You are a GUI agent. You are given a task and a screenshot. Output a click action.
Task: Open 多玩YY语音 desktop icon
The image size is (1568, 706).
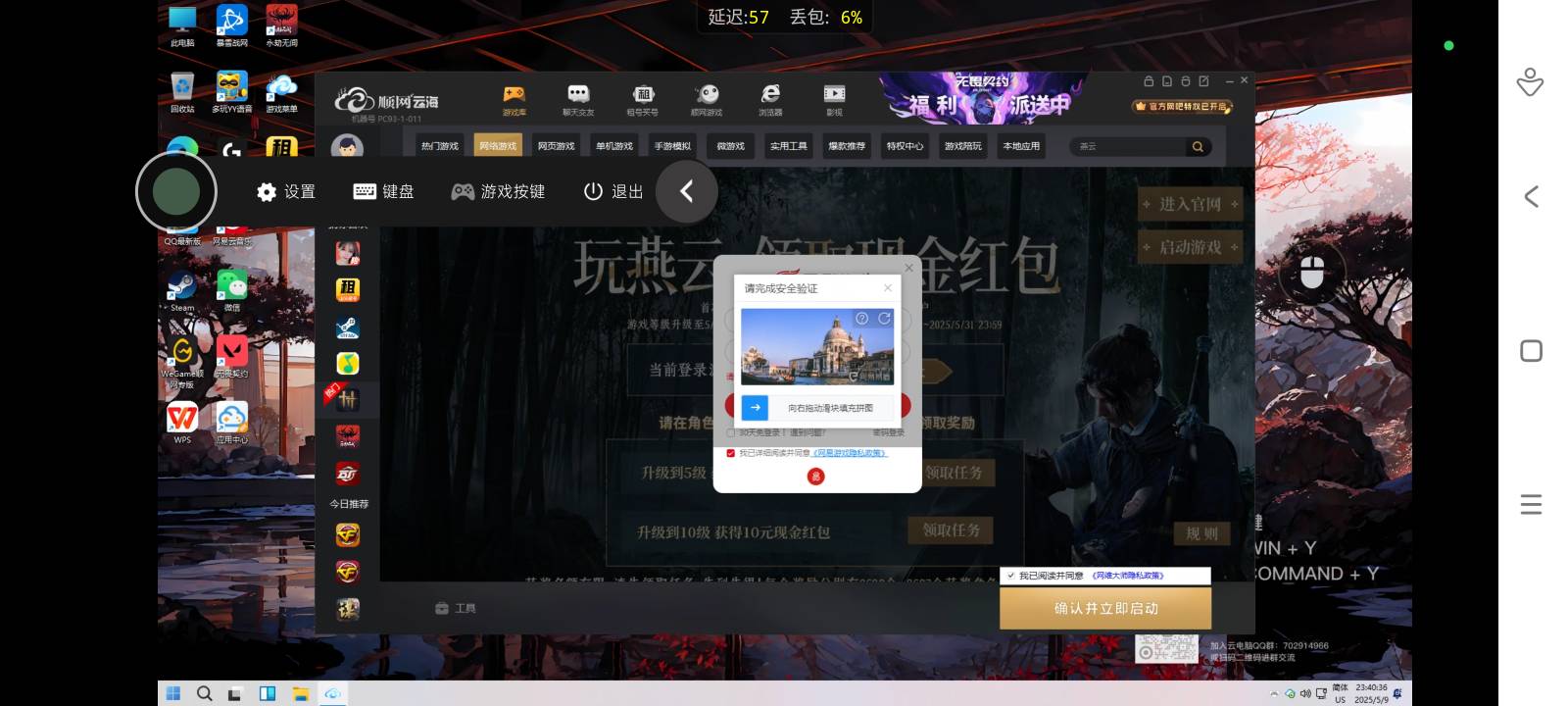click(231, 92)
